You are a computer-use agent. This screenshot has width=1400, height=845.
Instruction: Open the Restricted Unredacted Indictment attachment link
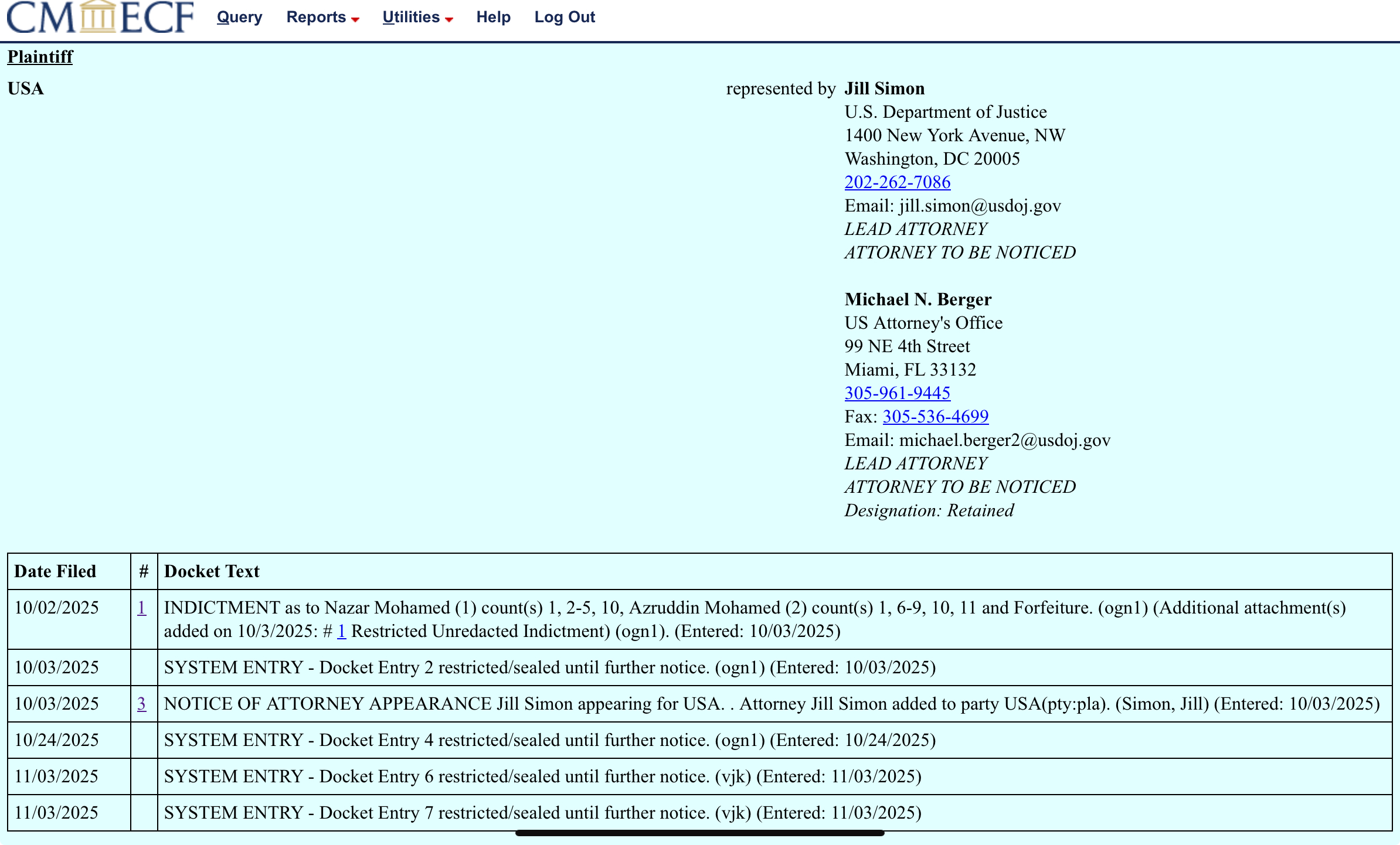coord(341,631)
